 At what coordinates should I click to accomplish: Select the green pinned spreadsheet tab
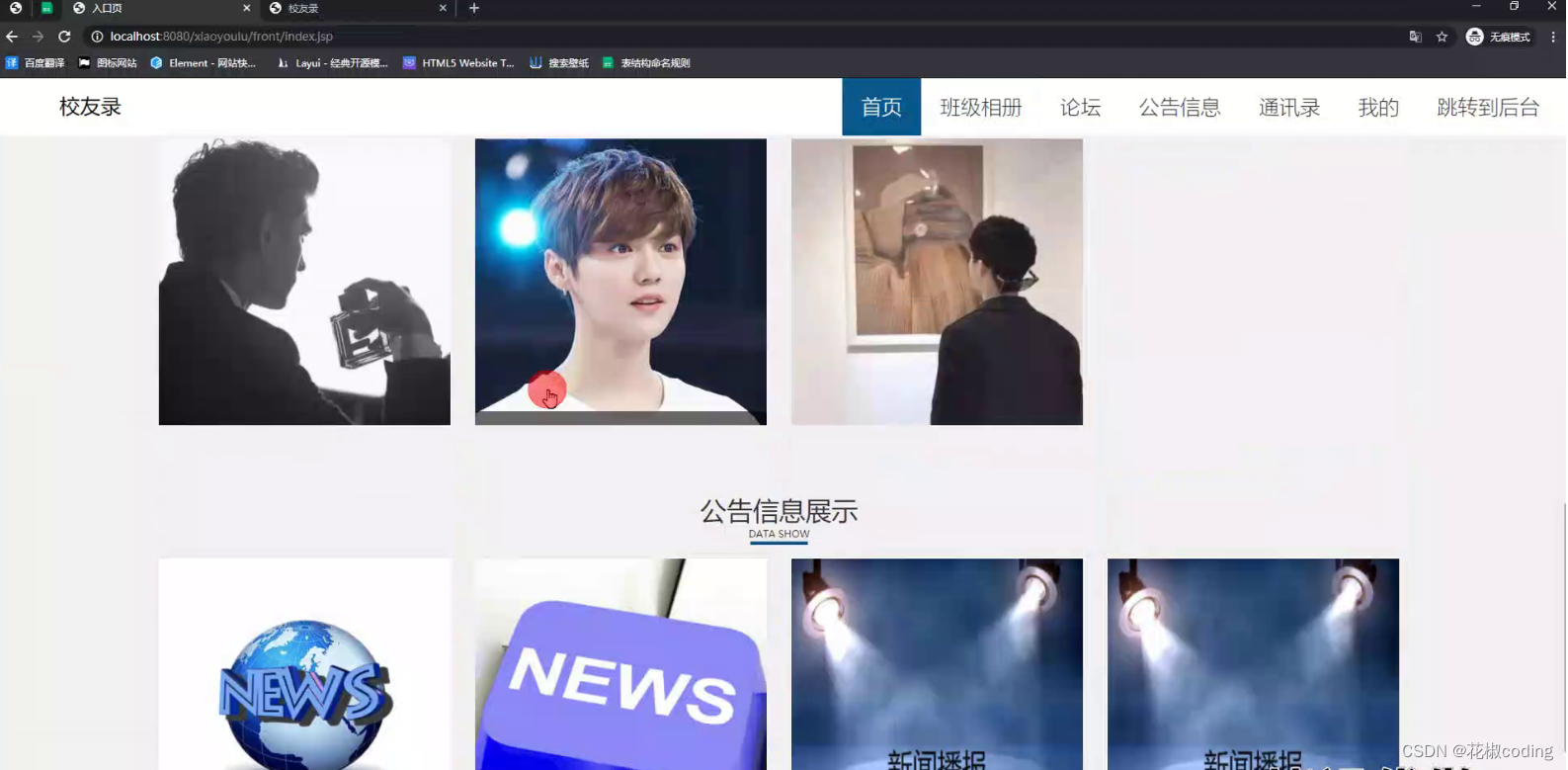(x=46, y=8)
